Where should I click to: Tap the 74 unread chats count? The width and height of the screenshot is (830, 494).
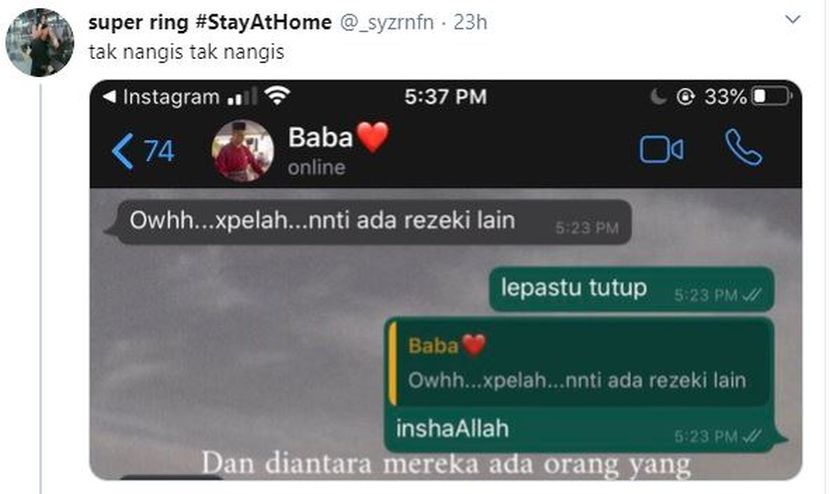(159, 151)
